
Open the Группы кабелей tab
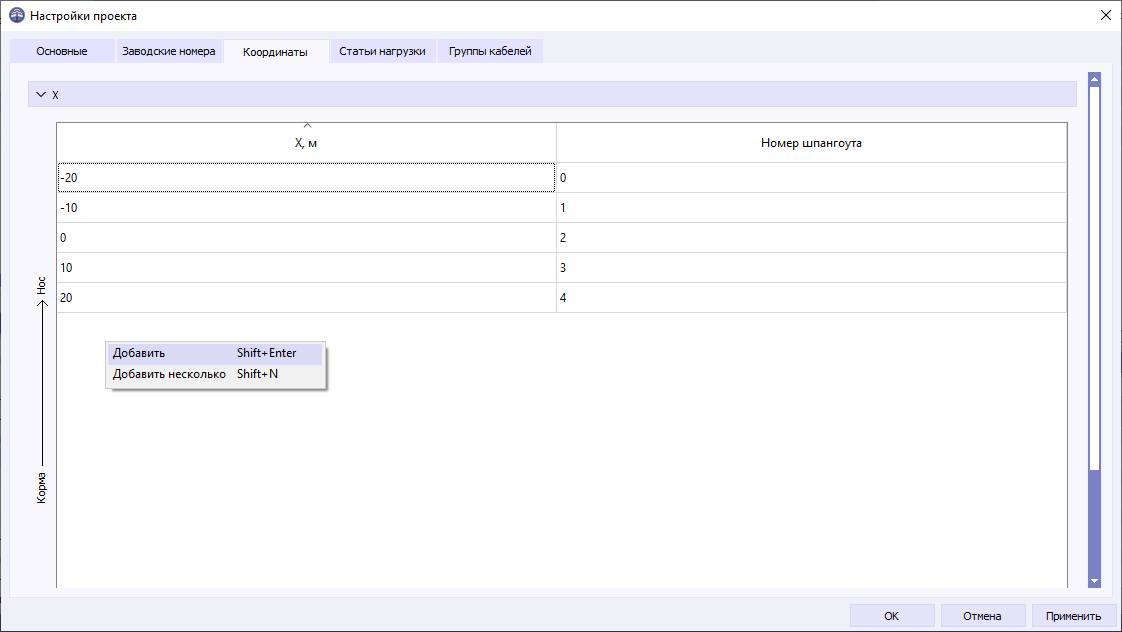point(492,50)
